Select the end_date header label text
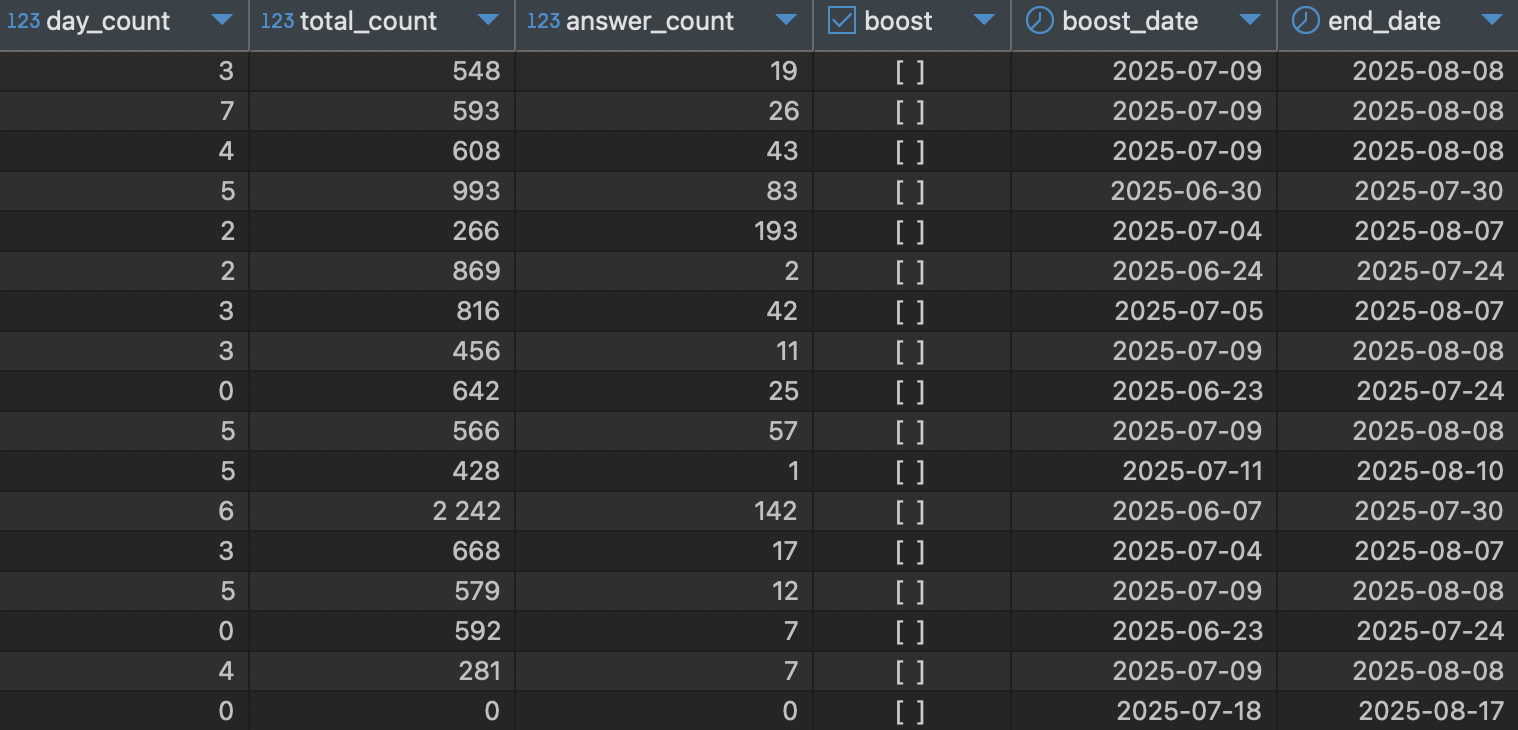 click(1384, 21)
